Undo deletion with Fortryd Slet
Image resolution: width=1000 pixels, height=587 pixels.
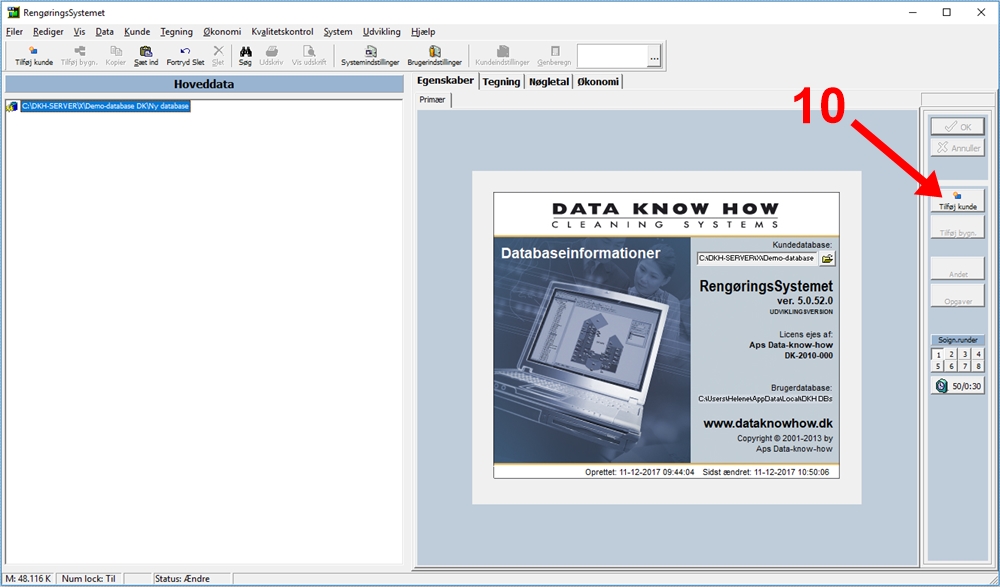[185, 56]
